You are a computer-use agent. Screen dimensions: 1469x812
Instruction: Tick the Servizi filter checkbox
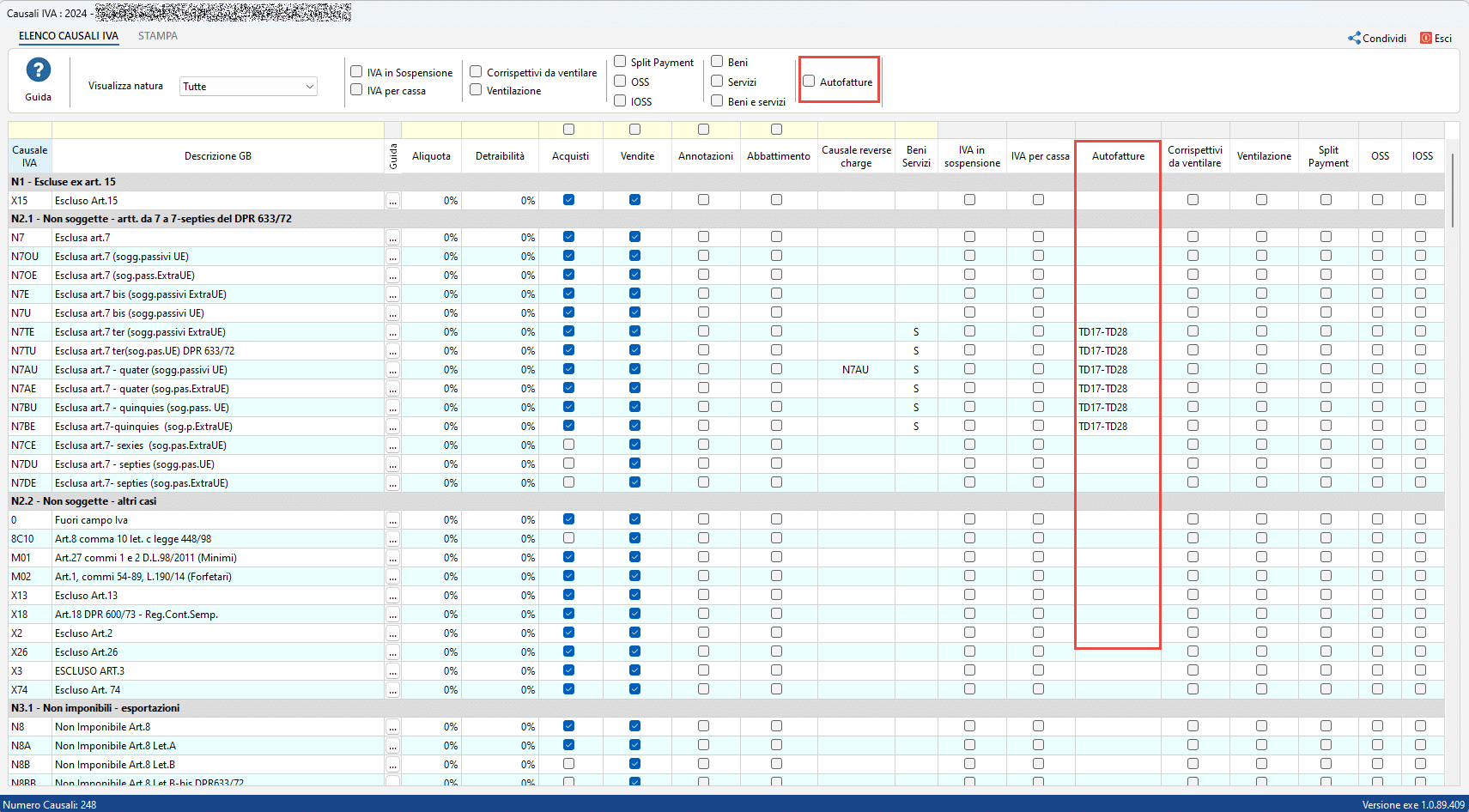717,82
